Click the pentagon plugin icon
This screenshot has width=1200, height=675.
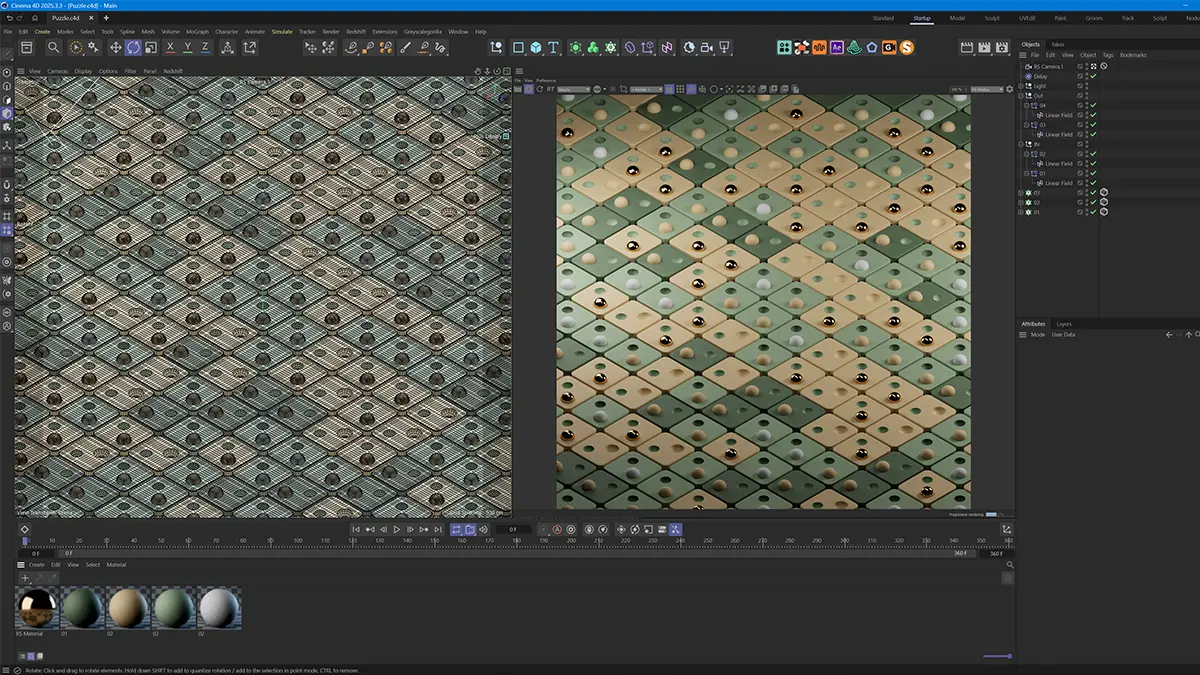pyautogui.click(x=872, y=48)
